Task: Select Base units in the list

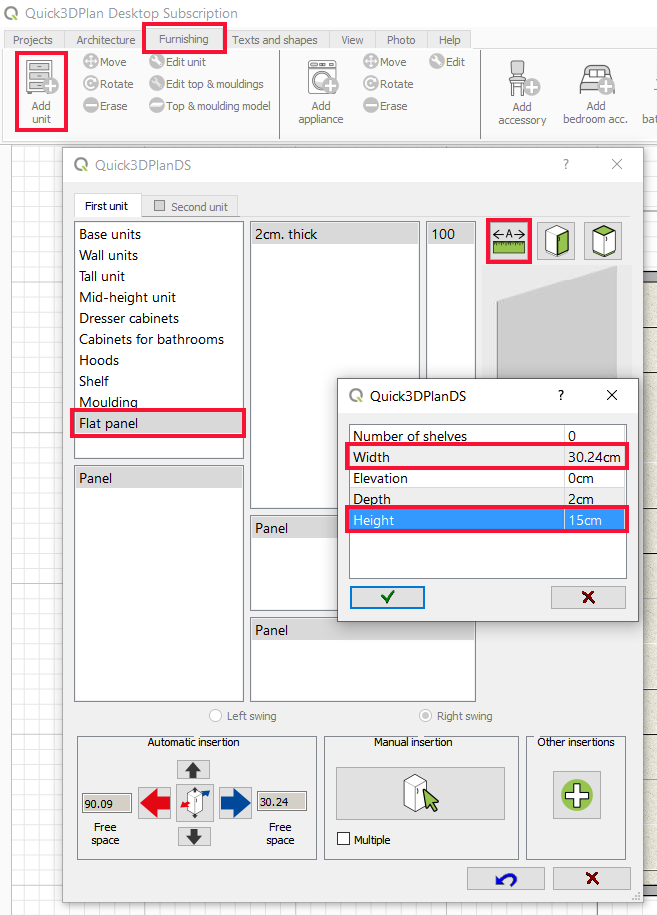Action: point(159,234)
